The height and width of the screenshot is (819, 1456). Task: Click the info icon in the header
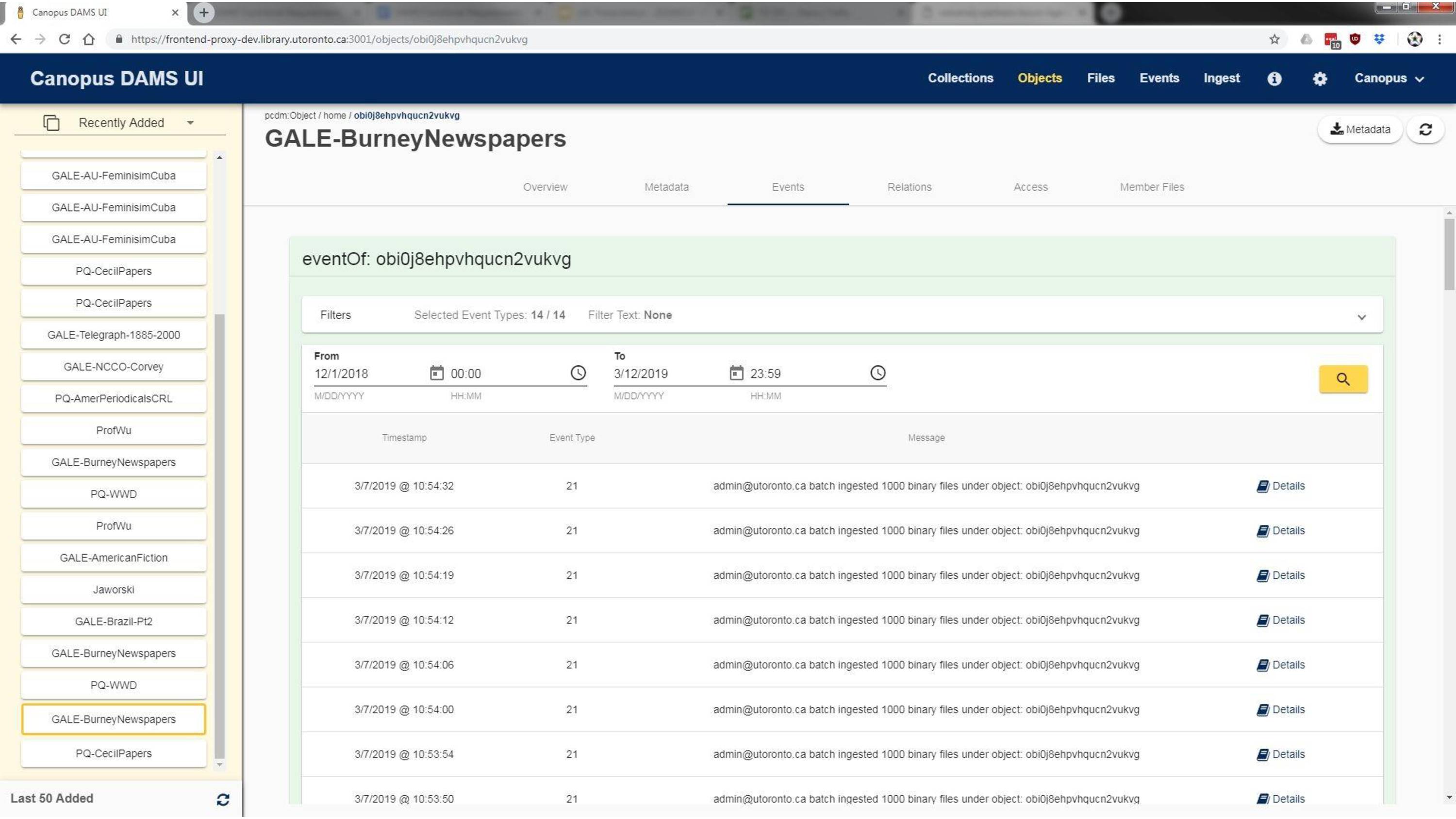[x=1274, y=79]
